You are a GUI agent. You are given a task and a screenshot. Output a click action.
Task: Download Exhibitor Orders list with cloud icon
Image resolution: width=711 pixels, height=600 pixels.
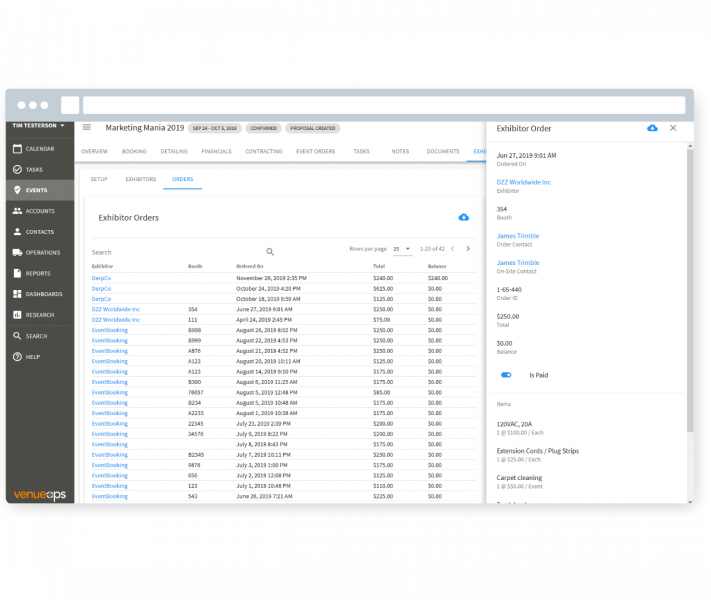pos(463,217)
